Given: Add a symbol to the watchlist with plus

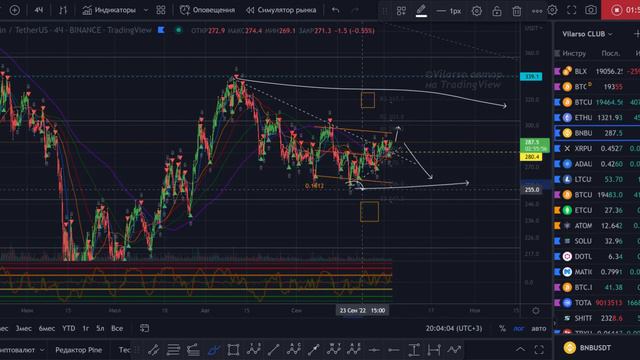Looking at the screenshot, I should [636, 34].
